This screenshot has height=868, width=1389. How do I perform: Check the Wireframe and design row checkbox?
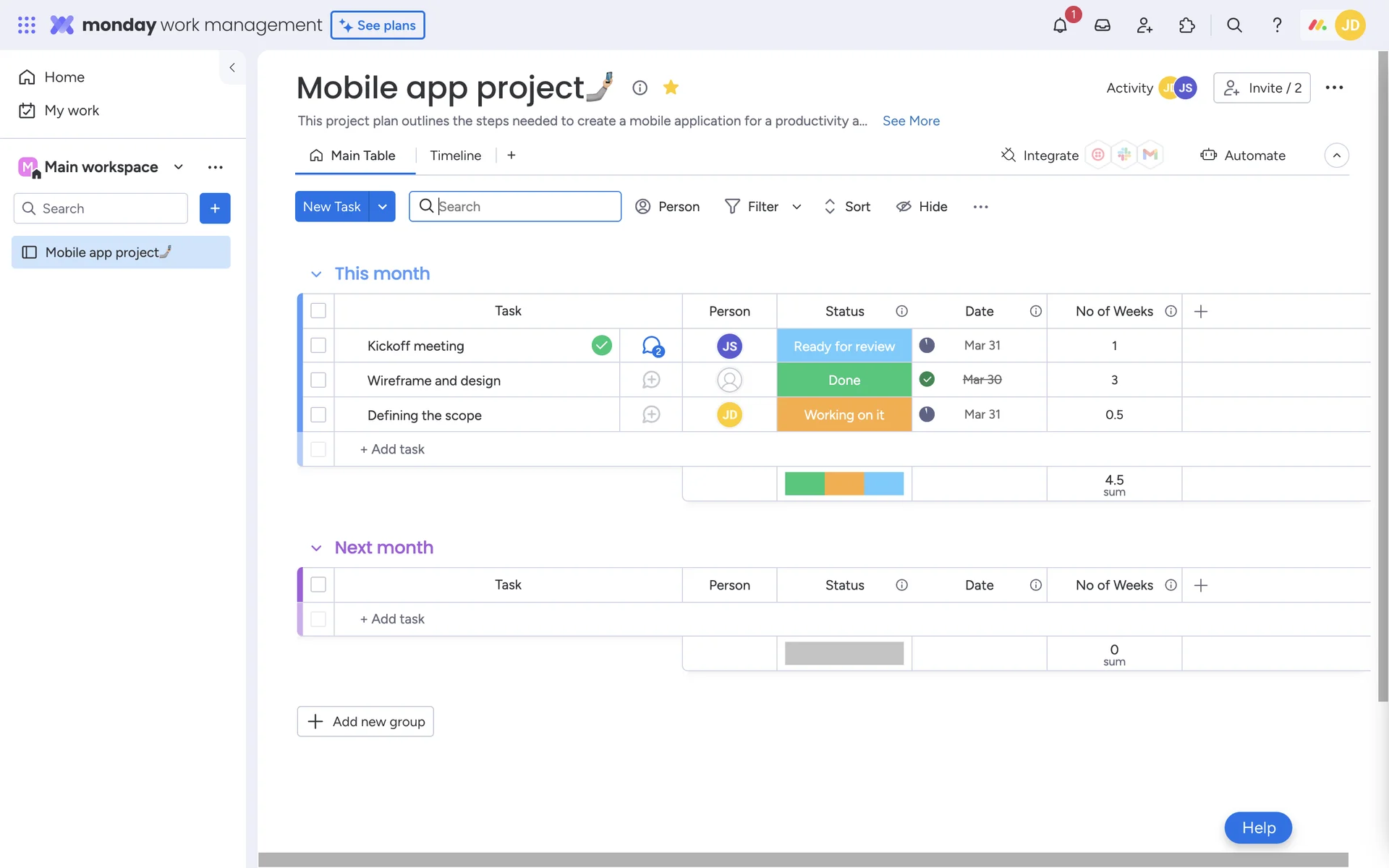[x=318, y=380]
